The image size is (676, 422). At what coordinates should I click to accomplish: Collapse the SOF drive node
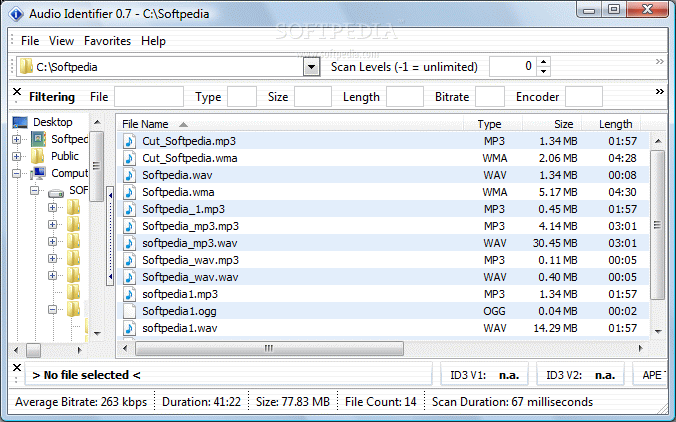(x=34, y=190)
